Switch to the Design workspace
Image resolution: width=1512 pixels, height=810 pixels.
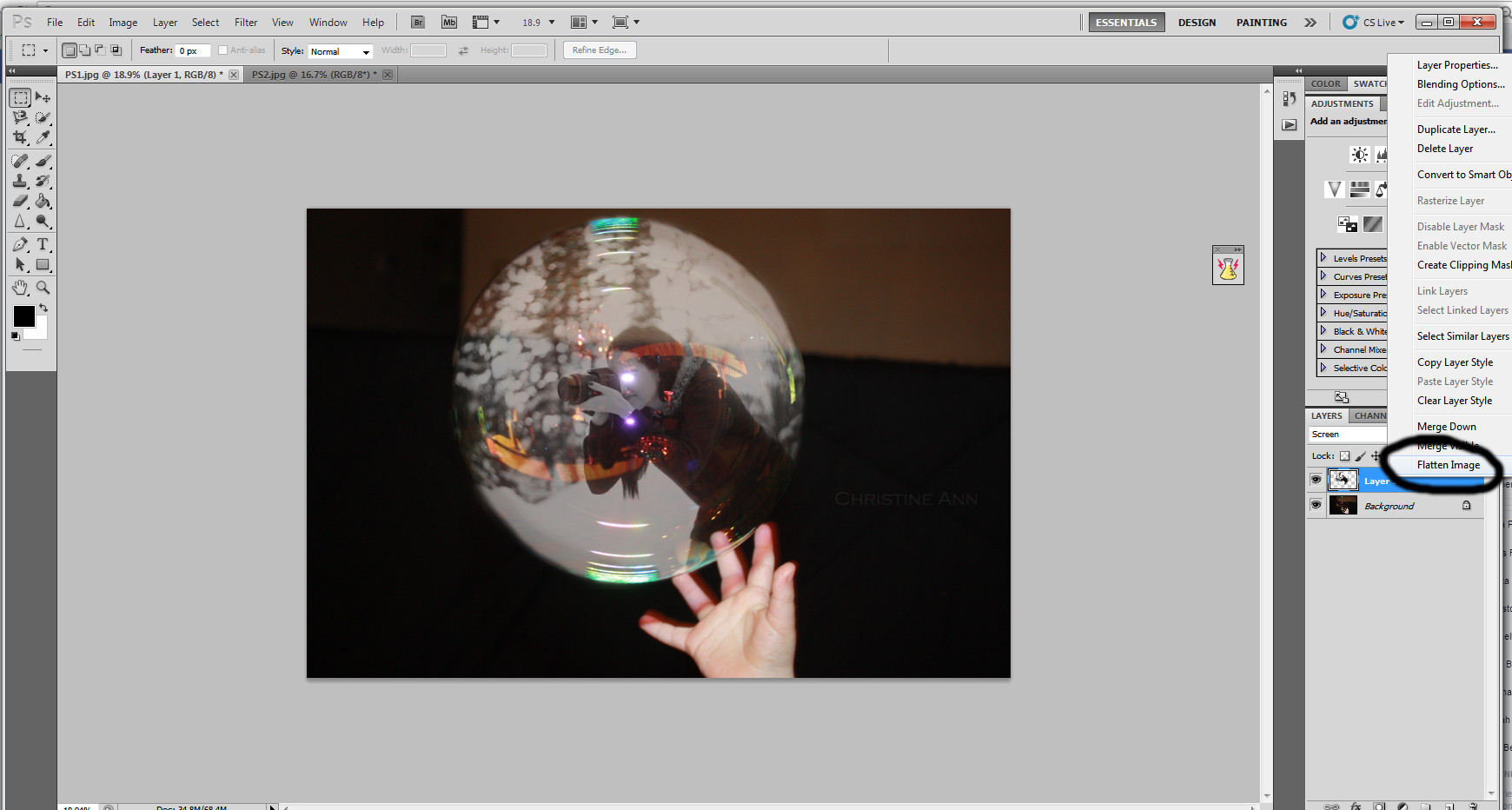tap(1197, 23)
